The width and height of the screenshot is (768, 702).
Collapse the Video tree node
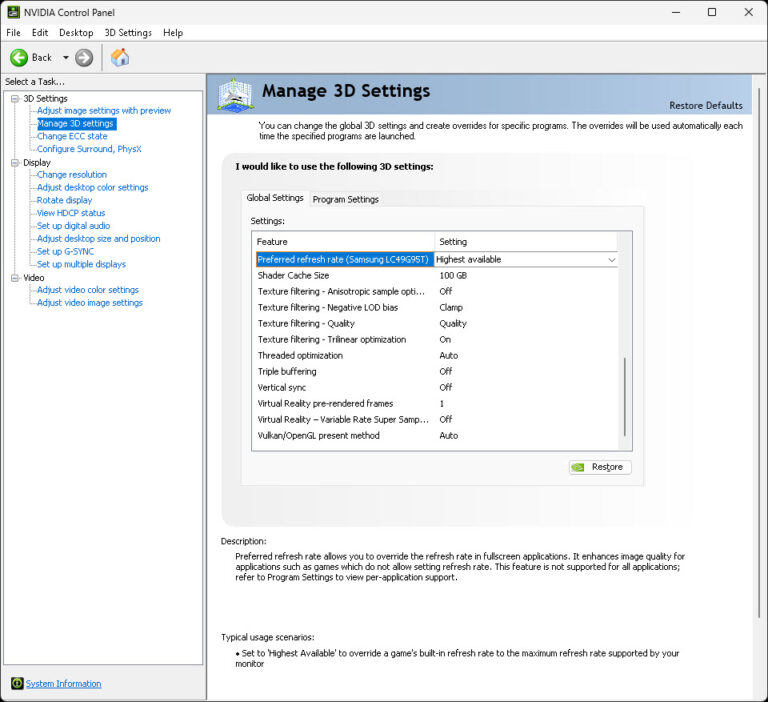click(x=15, y=278)
